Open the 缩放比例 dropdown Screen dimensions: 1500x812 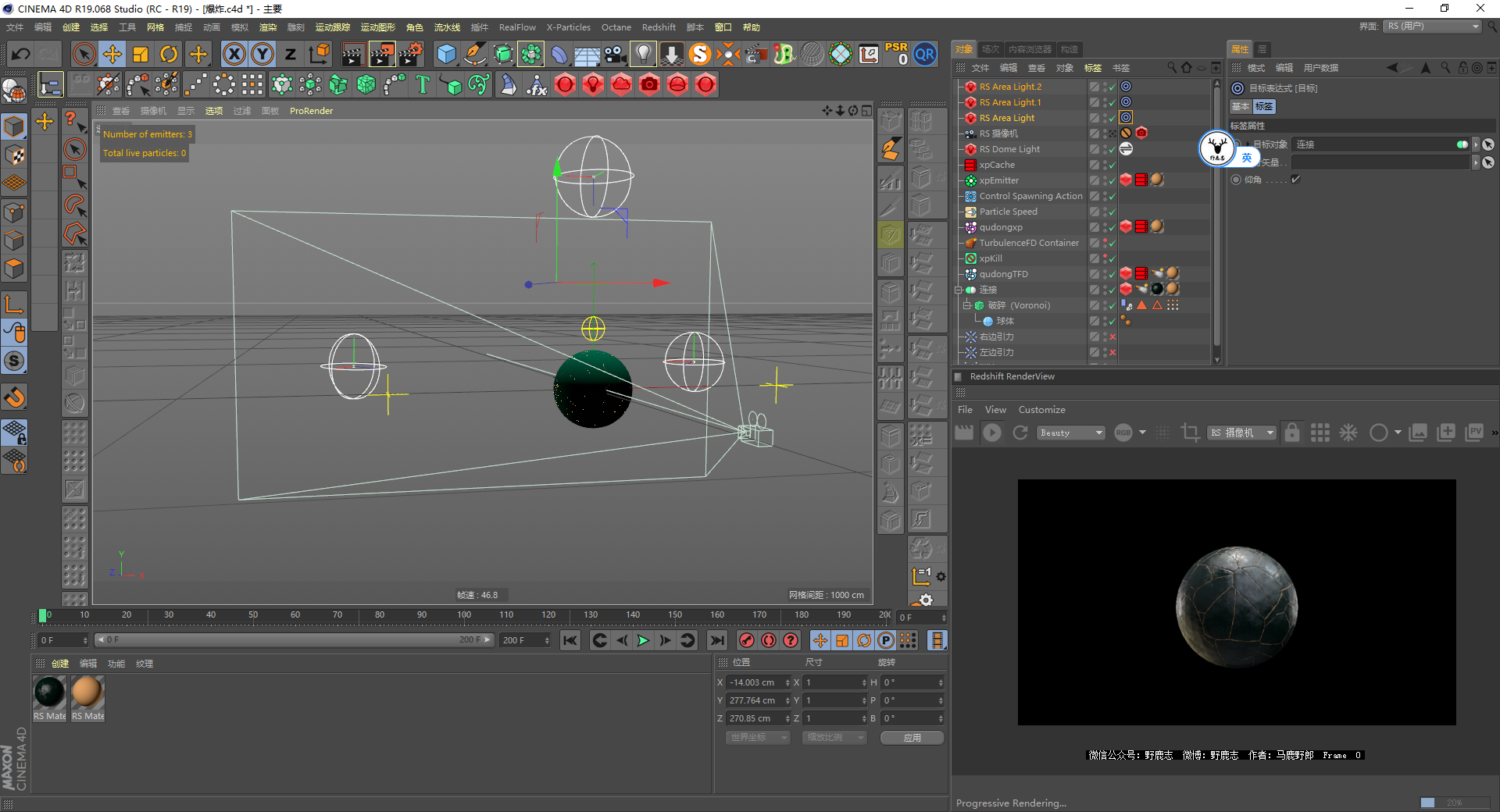coord(834,738)
